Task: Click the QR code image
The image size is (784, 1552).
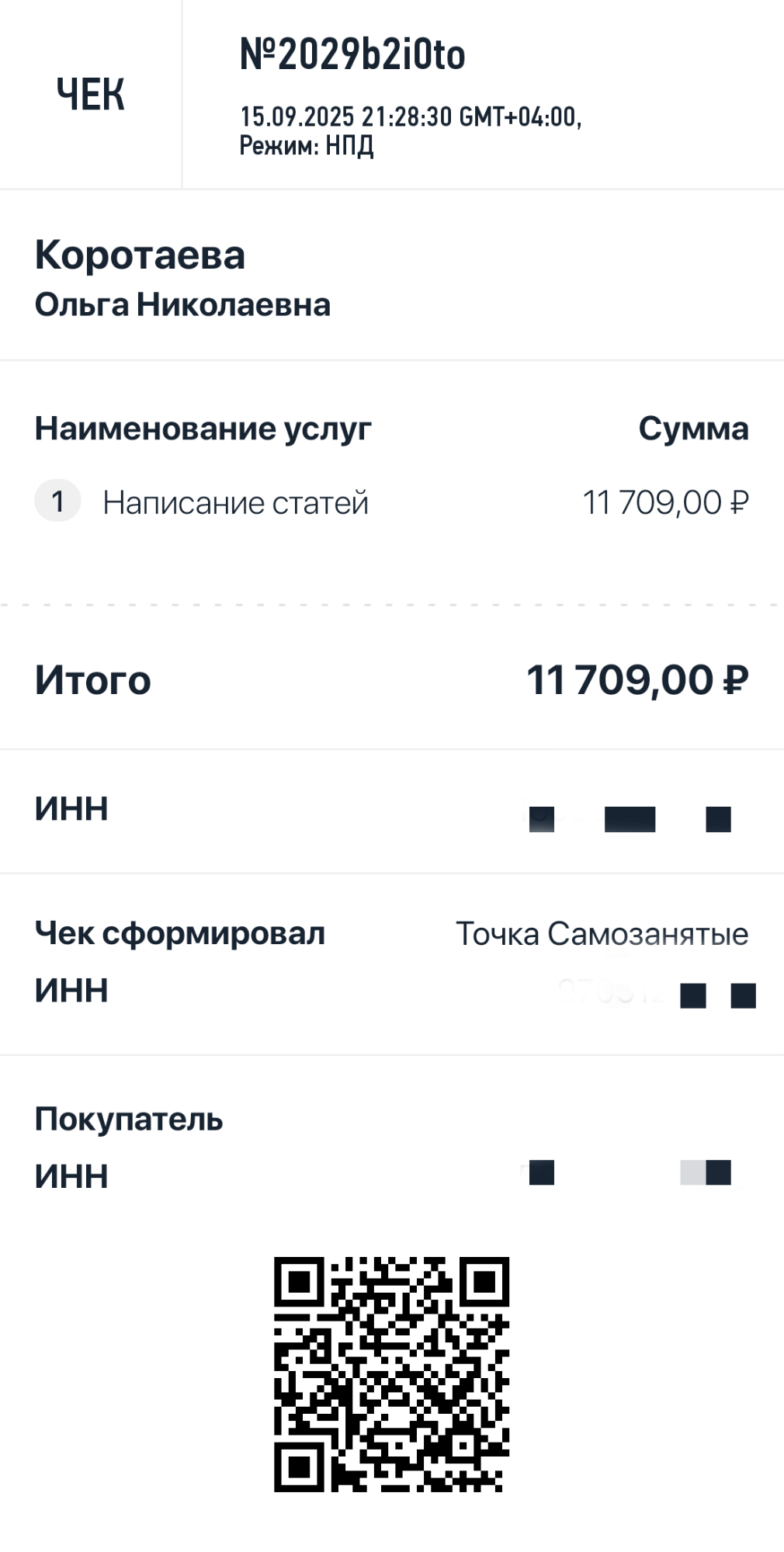Action: 391,1373
